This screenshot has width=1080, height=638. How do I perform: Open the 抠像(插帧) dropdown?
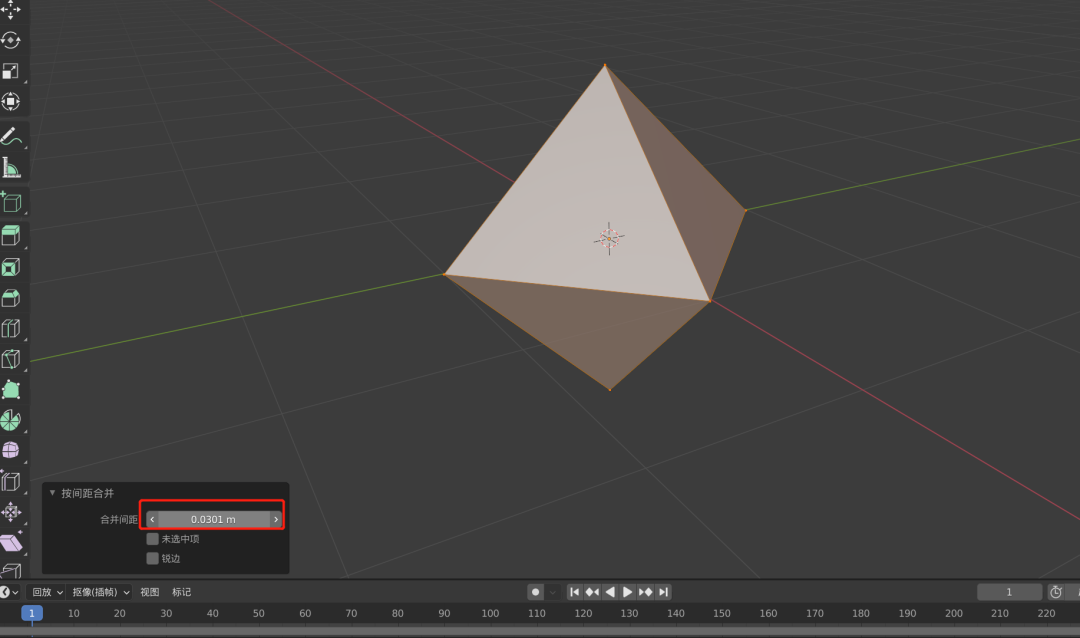pos(101,592)
